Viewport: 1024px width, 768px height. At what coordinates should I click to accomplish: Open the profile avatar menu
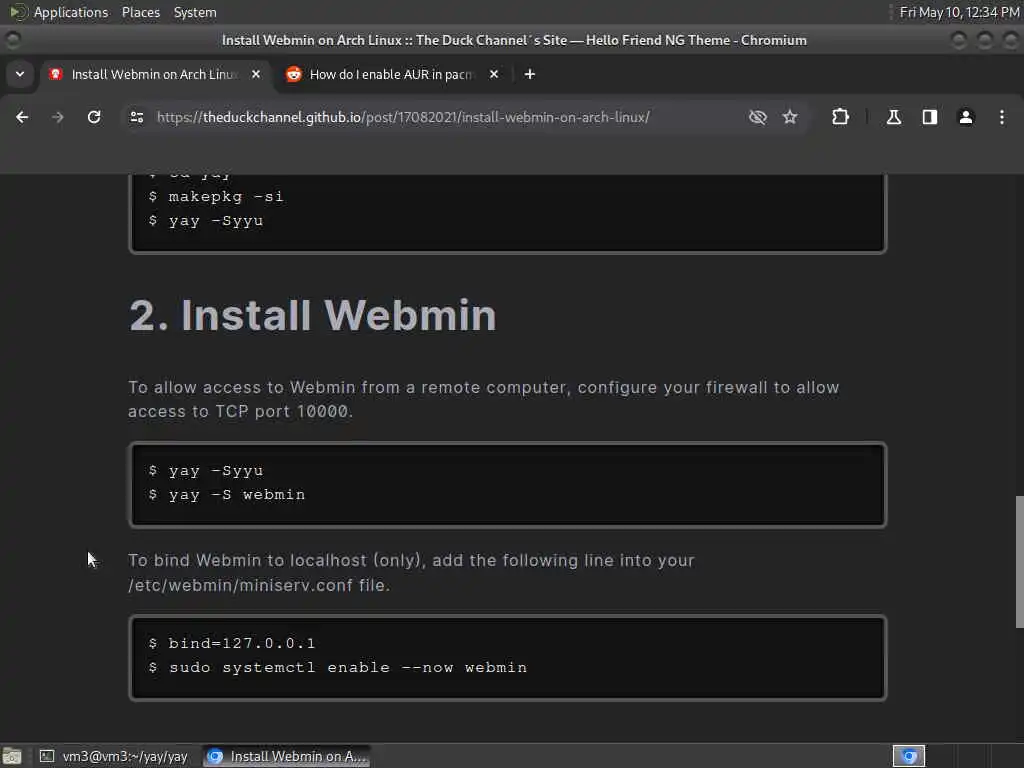966,117
